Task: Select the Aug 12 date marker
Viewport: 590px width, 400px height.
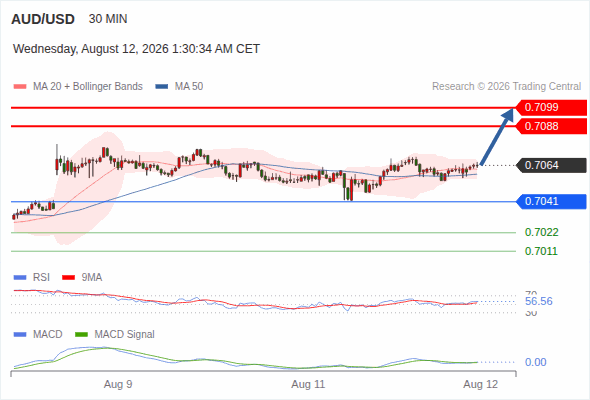Action: point(481,385)
